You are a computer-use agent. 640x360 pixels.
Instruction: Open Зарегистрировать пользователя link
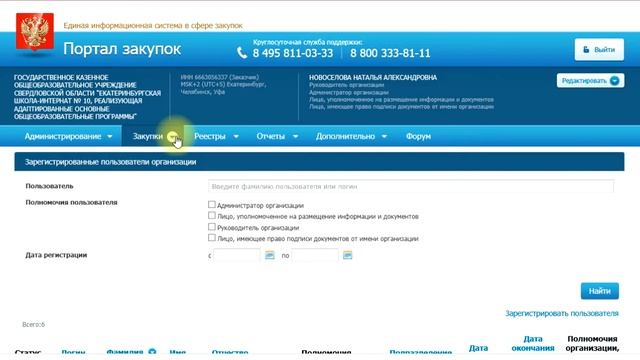562,313
